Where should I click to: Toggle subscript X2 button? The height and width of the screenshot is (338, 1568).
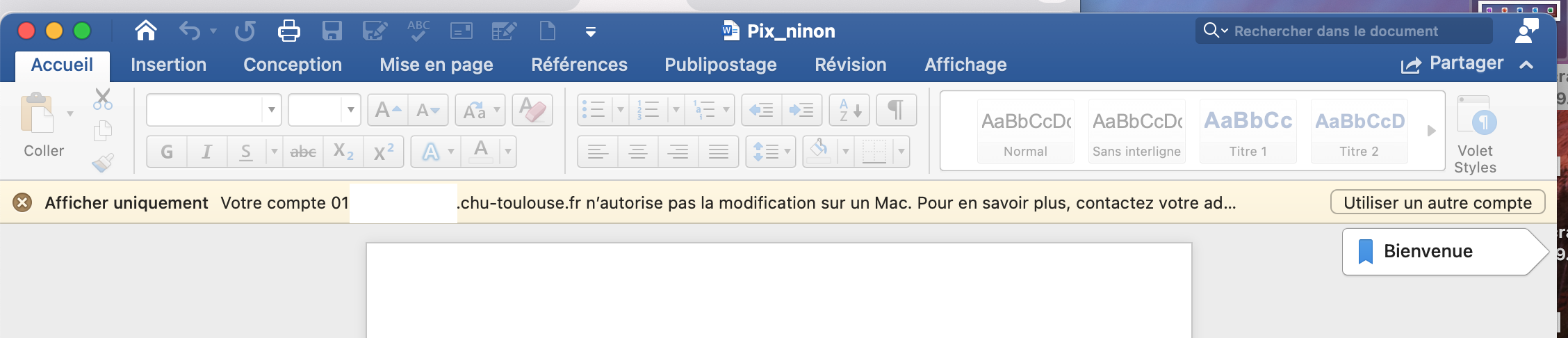[x=343, y=152]
